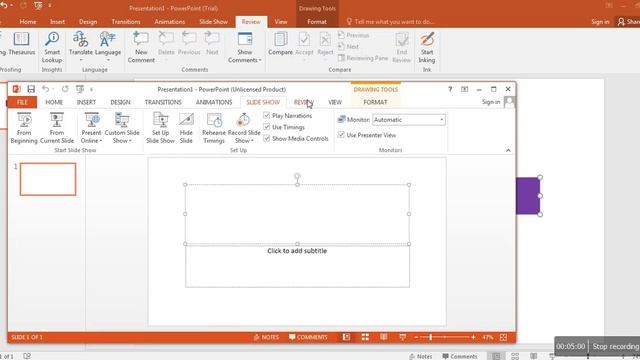The width and height of the screenshot is (640, 360).
Task: Click Stop recording button
Action: click(615, 347)
